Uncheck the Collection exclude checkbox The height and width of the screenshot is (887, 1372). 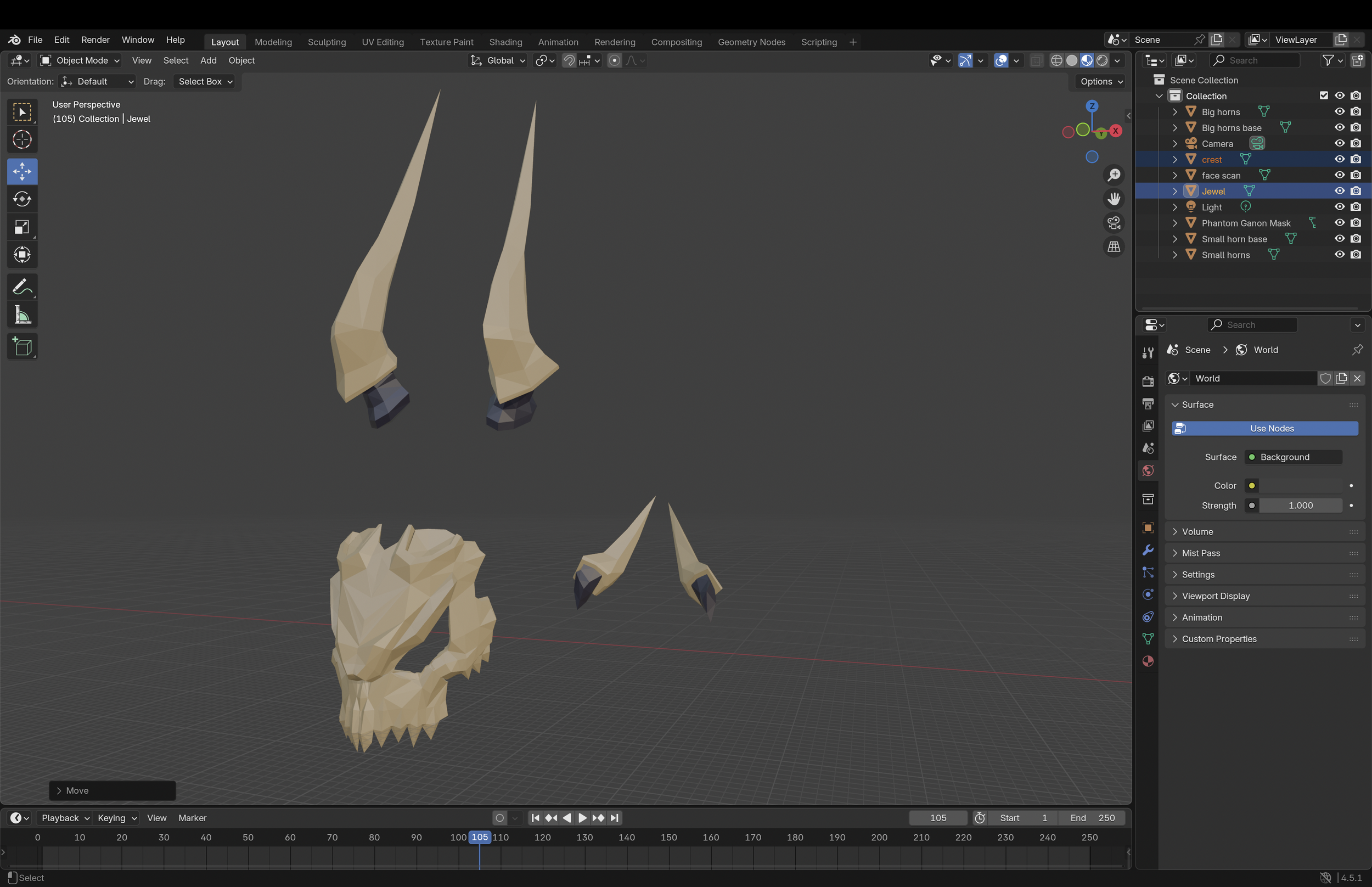point(1324,96)
